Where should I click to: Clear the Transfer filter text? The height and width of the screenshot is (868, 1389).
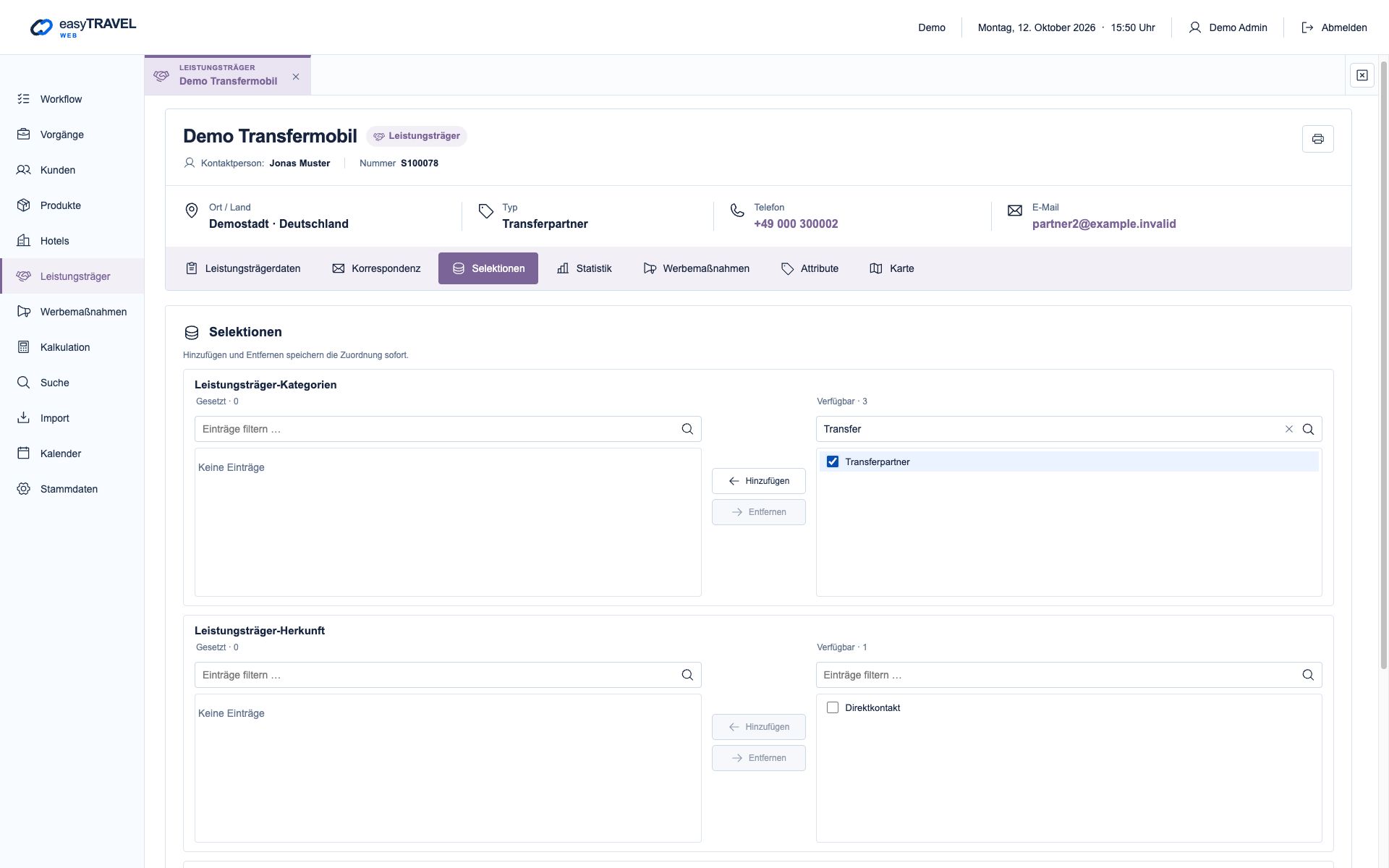[x=1288, y=429]
